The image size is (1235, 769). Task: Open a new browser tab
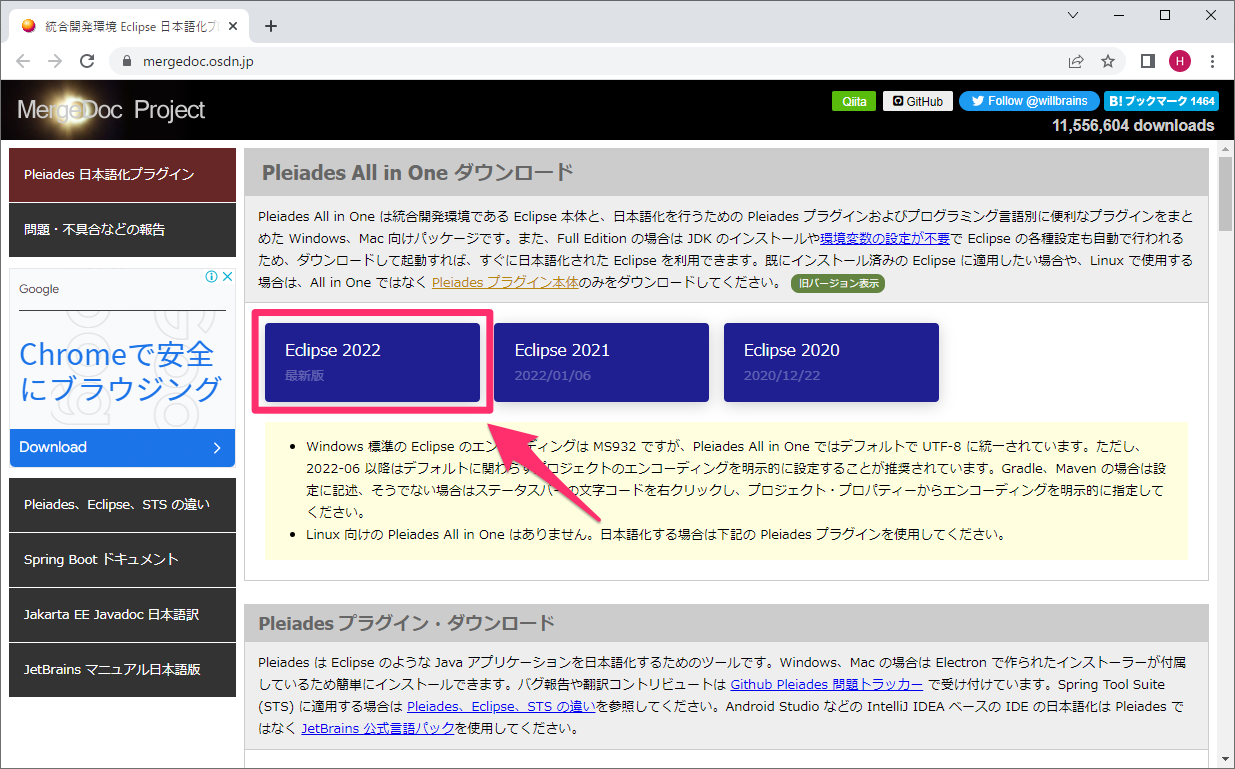(270, 26)
